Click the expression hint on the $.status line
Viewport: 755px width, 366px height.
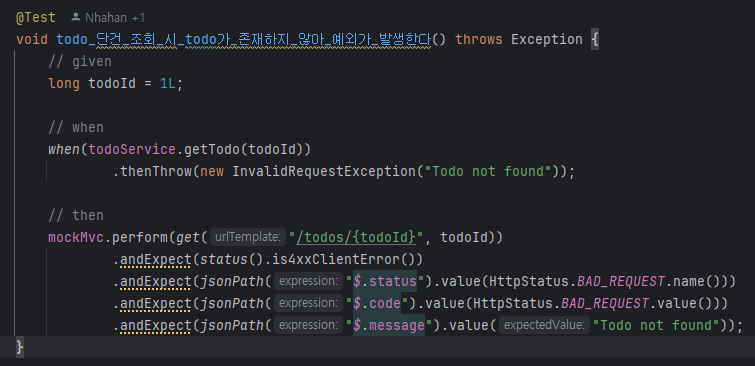[x=308, y=282]
